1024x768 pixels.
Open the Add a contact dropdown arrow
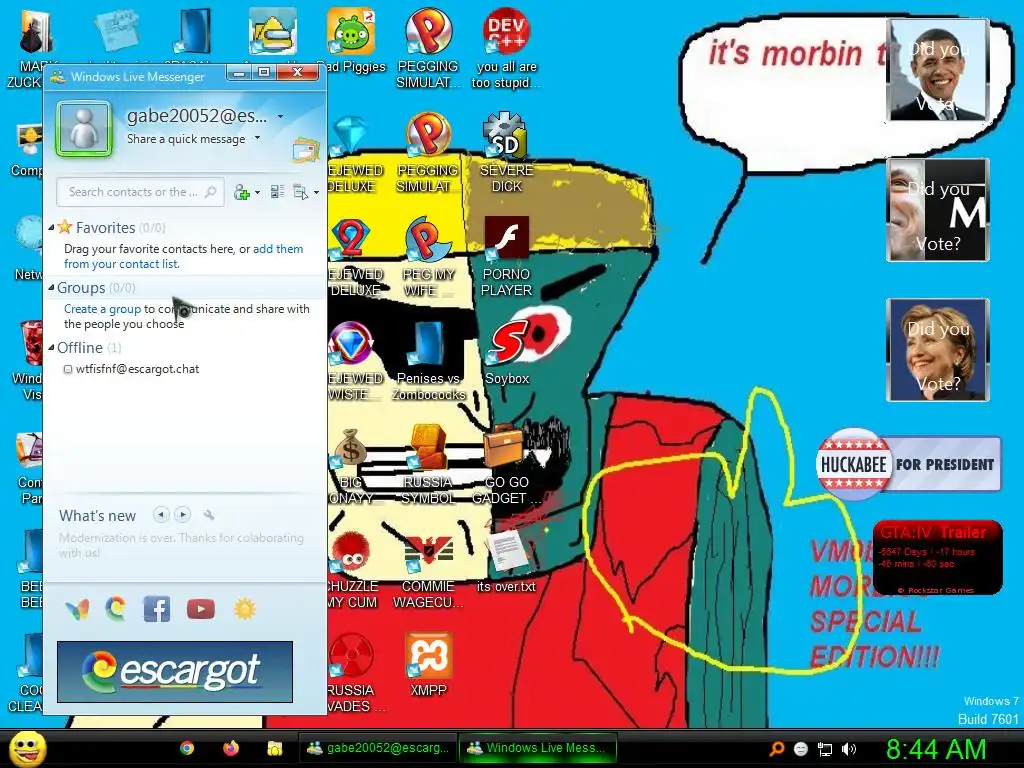tap(257, 192)
